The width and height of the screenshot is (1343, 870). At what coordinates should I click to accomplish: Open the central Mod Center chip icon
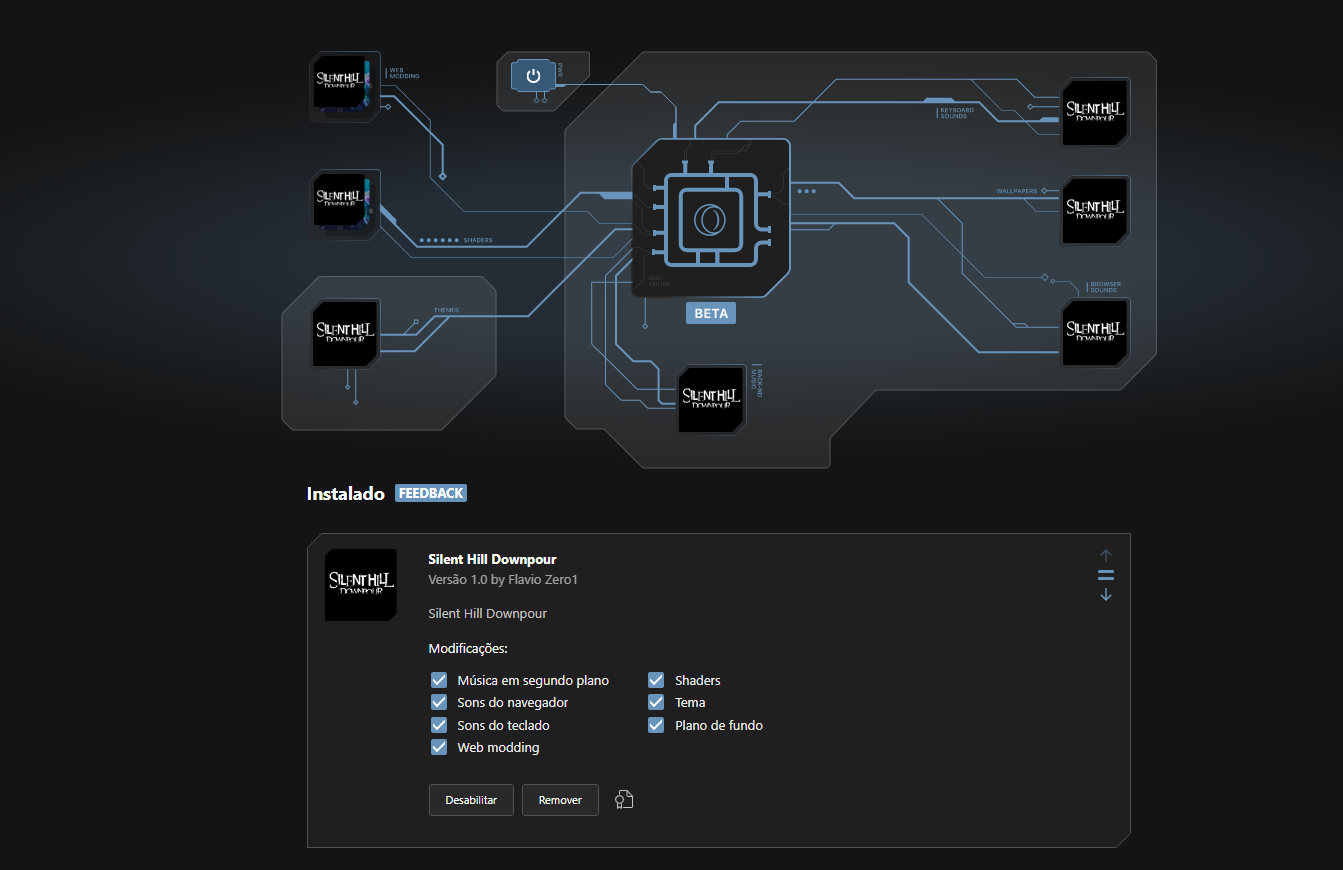click(x=711, y=217)
